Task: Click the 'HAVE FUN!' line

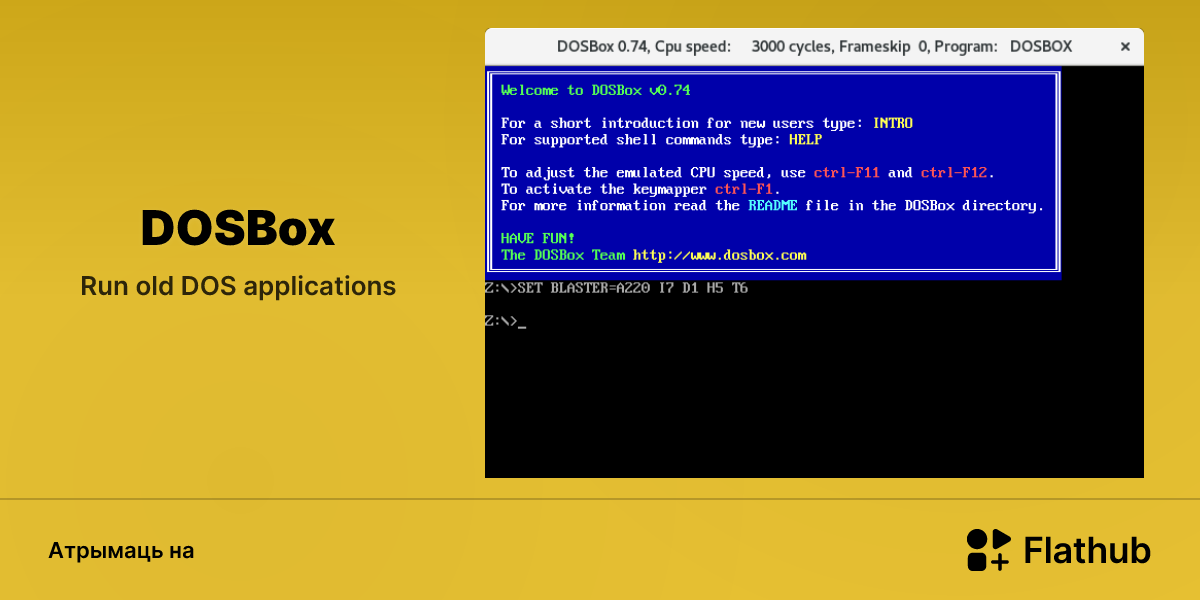Action: 538,238
